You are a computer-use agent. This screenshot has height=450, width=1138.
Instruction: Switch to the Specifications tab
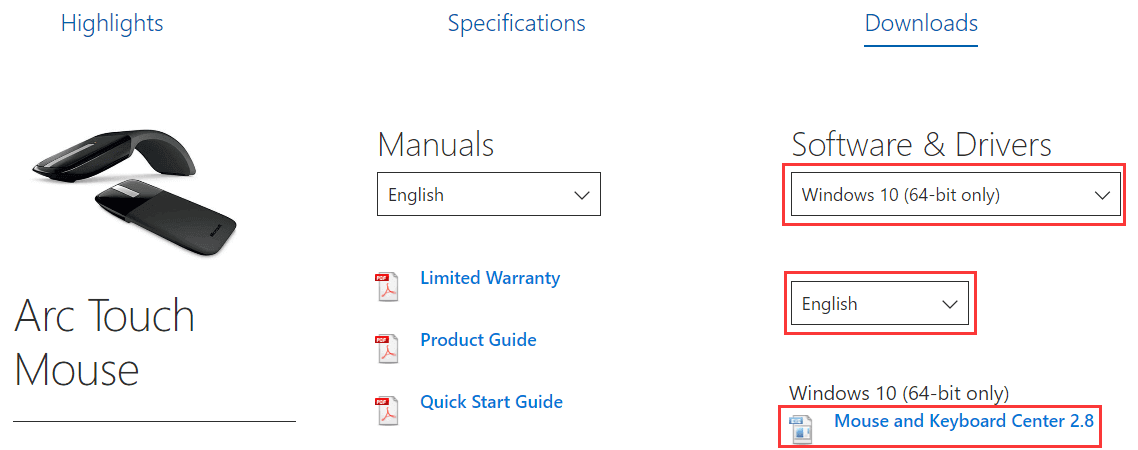point(516,23)
